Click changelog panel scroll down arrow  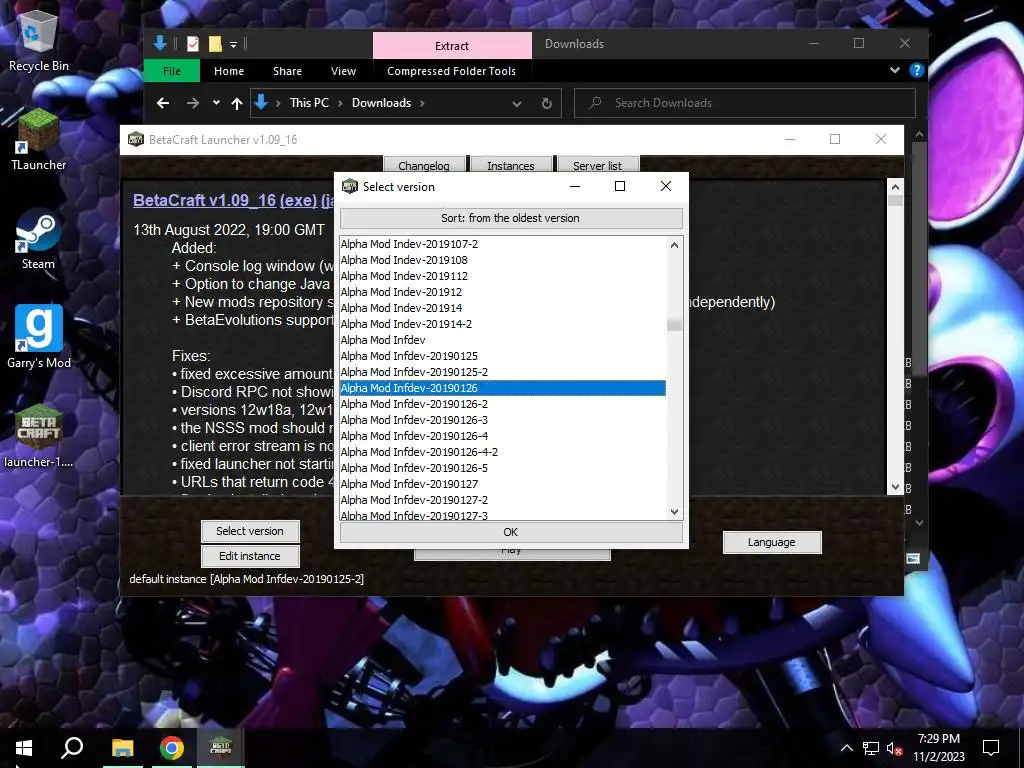[x=895, y=487]
